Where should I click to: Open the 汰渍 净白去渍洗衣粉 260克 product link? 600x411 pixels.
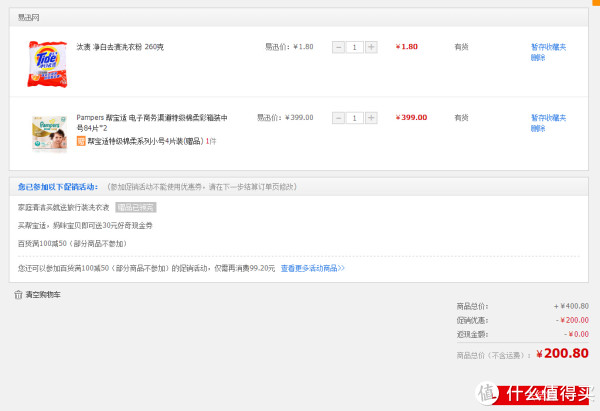(x=120, y=47)
